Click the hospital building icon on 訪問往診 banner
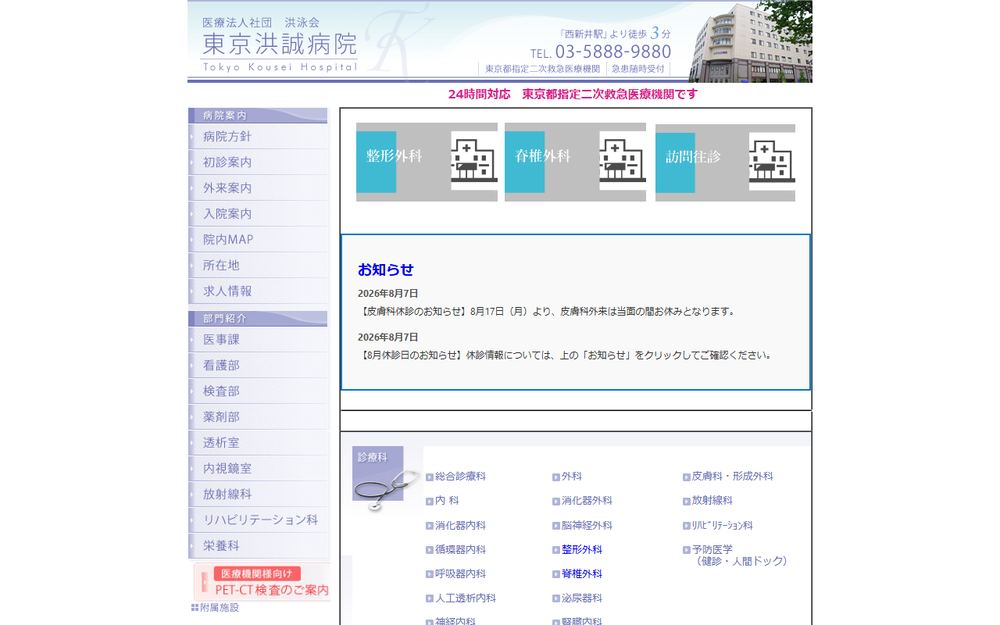This screenshot has width=1000, height=625. [772, 162]
